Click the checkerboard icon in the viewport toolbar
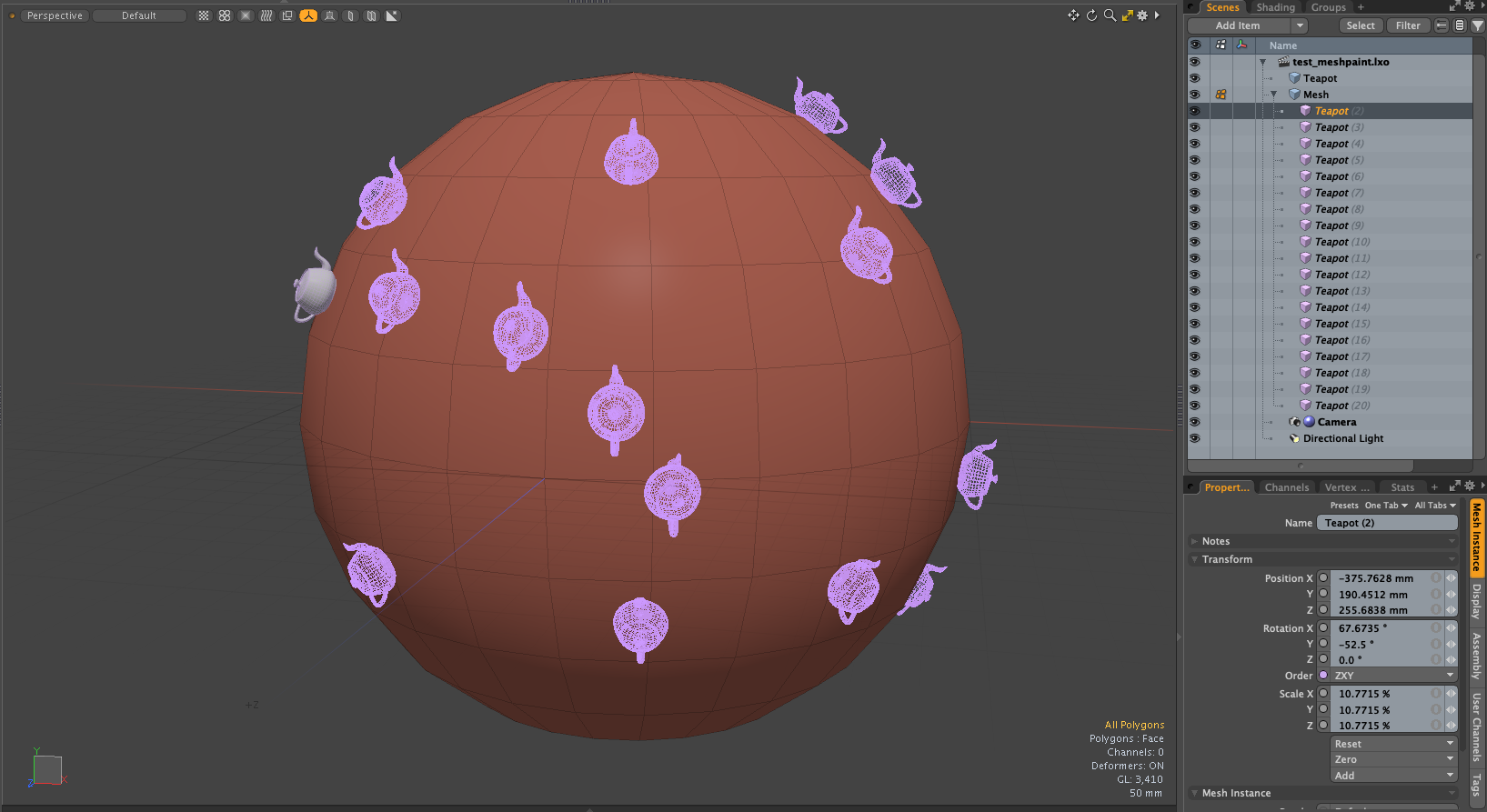This screenshot has height=812, width=1487. (204, 15)
